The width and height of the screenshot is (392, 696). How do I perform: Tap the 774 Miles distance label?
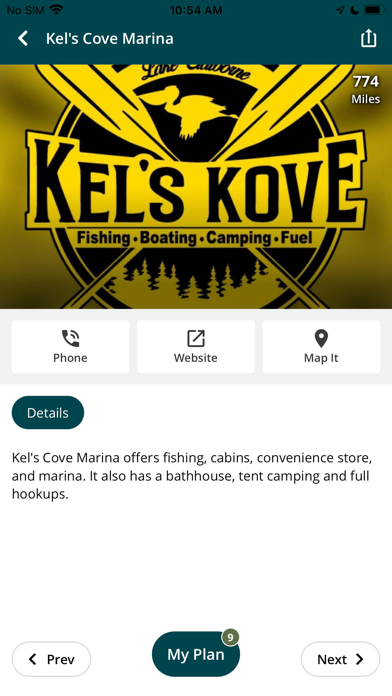pyautogui.click(x=366, y=89)
